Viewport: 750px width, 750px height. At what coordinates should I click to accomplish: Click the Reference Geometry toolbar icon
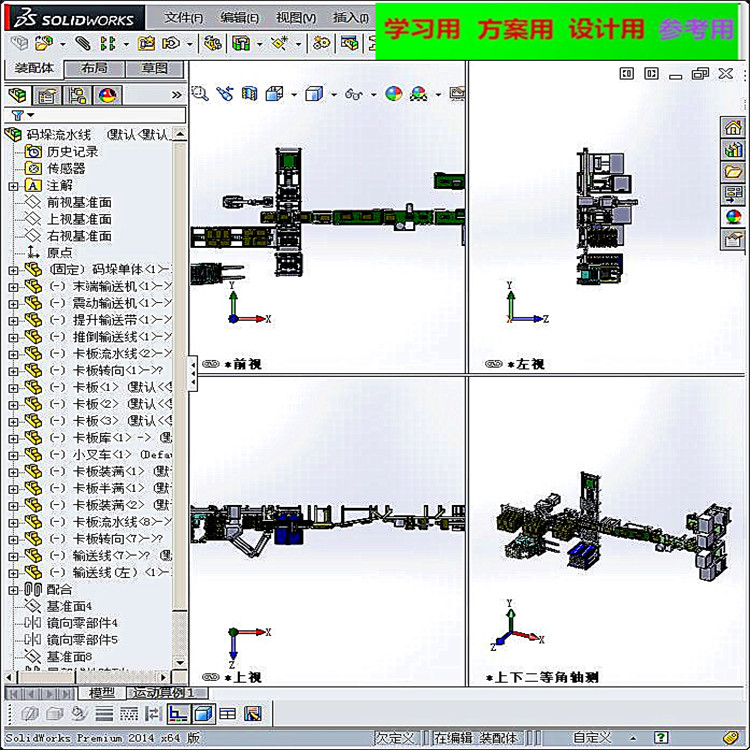click(280, 44)
